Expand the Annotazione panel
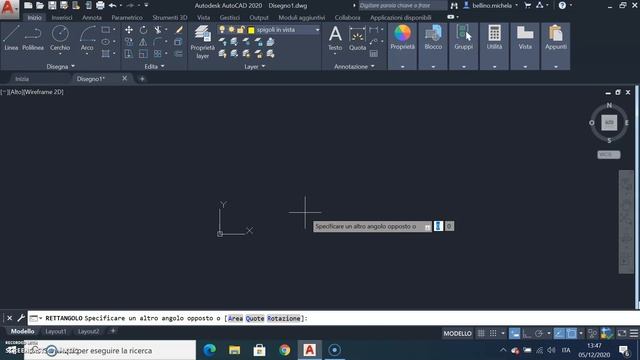The height and width of the screenshot is (360, 640). tap(354, 66)
